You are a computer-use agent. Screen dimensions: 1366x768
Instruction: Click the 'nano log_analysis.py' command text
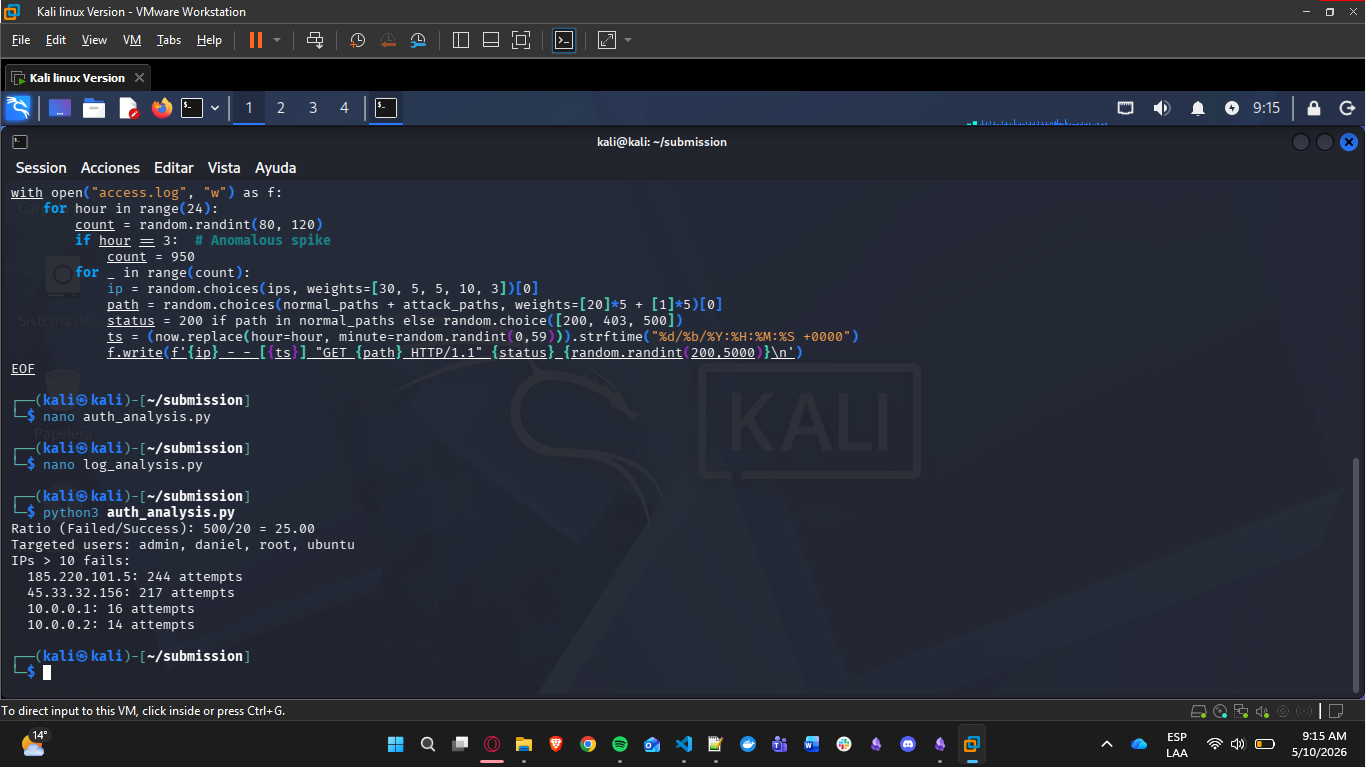pyautogui.click(x=123, y=465)
